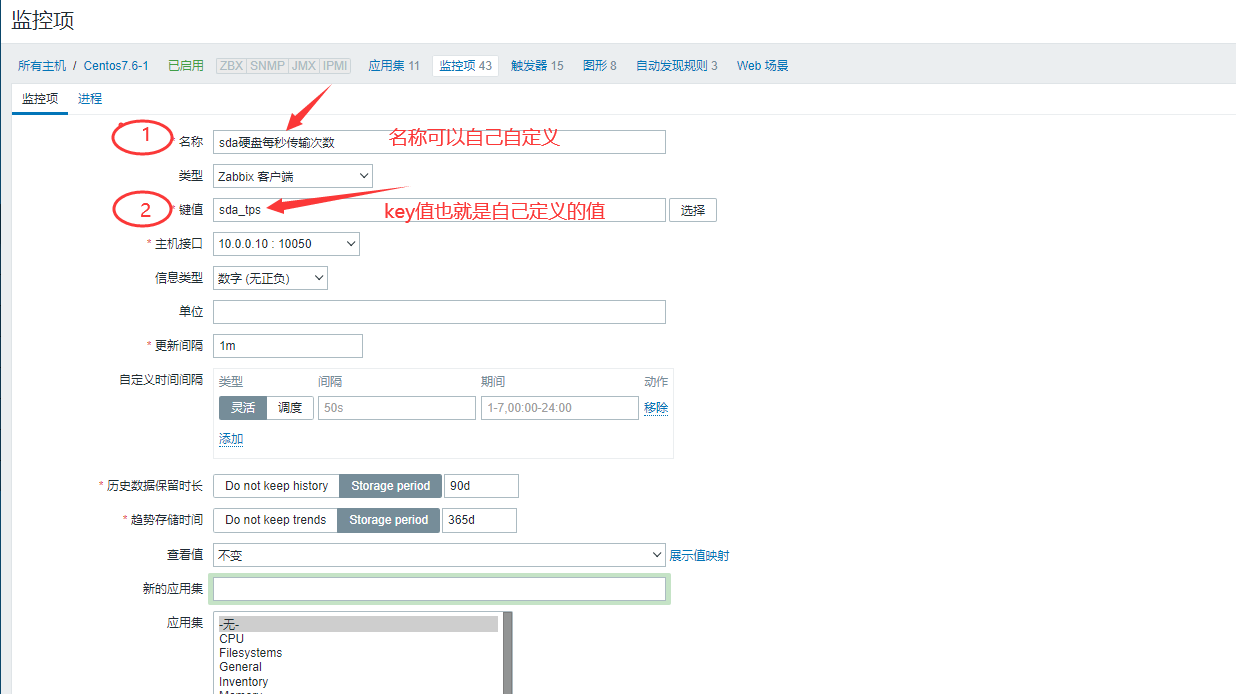The width and height of the screenshot is (1236, 694).
Task: Click the 应用集 list scrollbar
Action: (x=507, y=653)
